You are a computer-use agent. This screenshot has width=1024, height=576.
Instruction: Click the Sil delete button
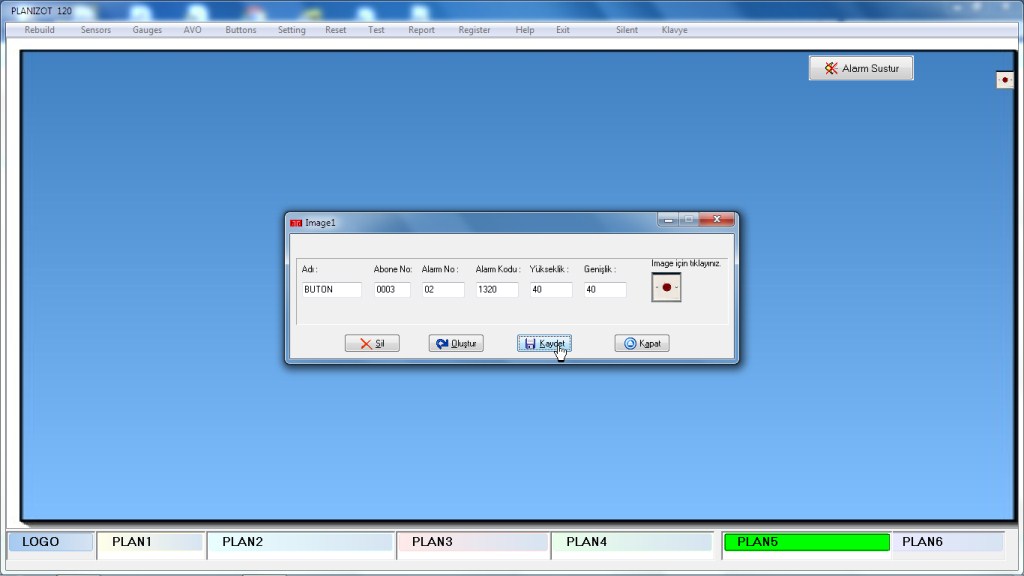pos(372,343)
